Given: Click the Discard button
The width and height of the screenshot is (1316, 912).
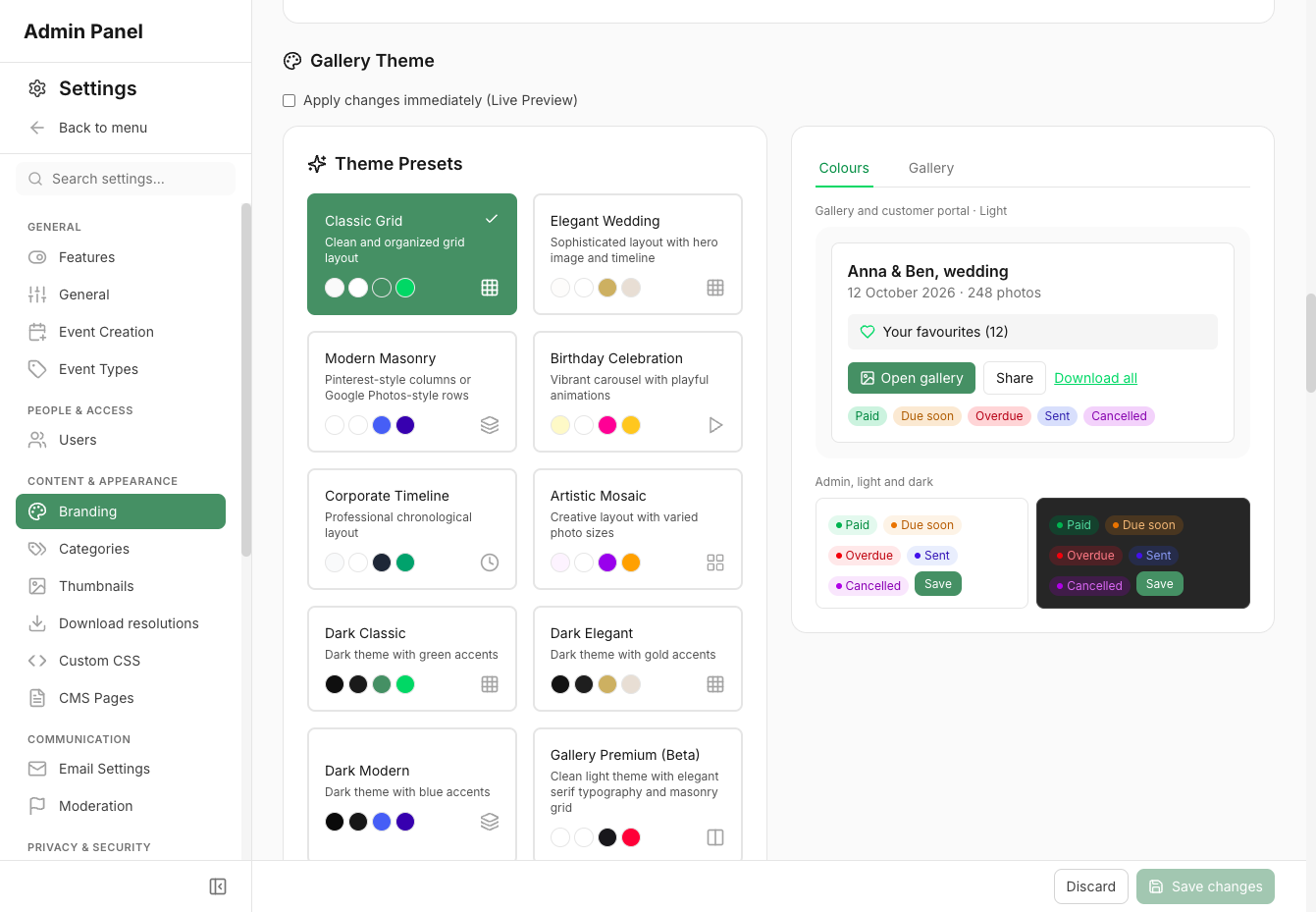Looking at the screenshot, I should [1091, 886].
